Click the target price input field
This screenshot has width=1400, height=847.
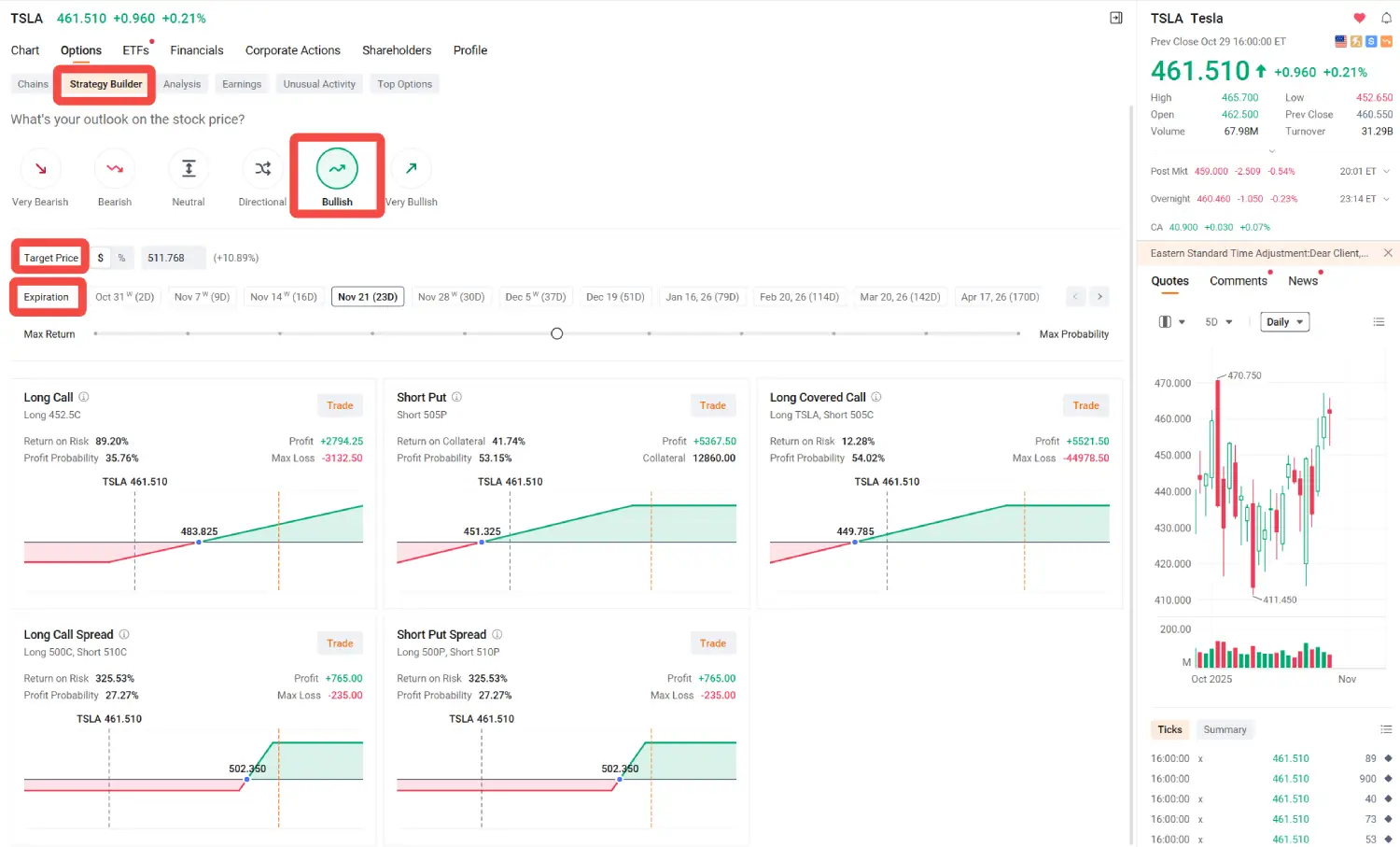[172, 258]
